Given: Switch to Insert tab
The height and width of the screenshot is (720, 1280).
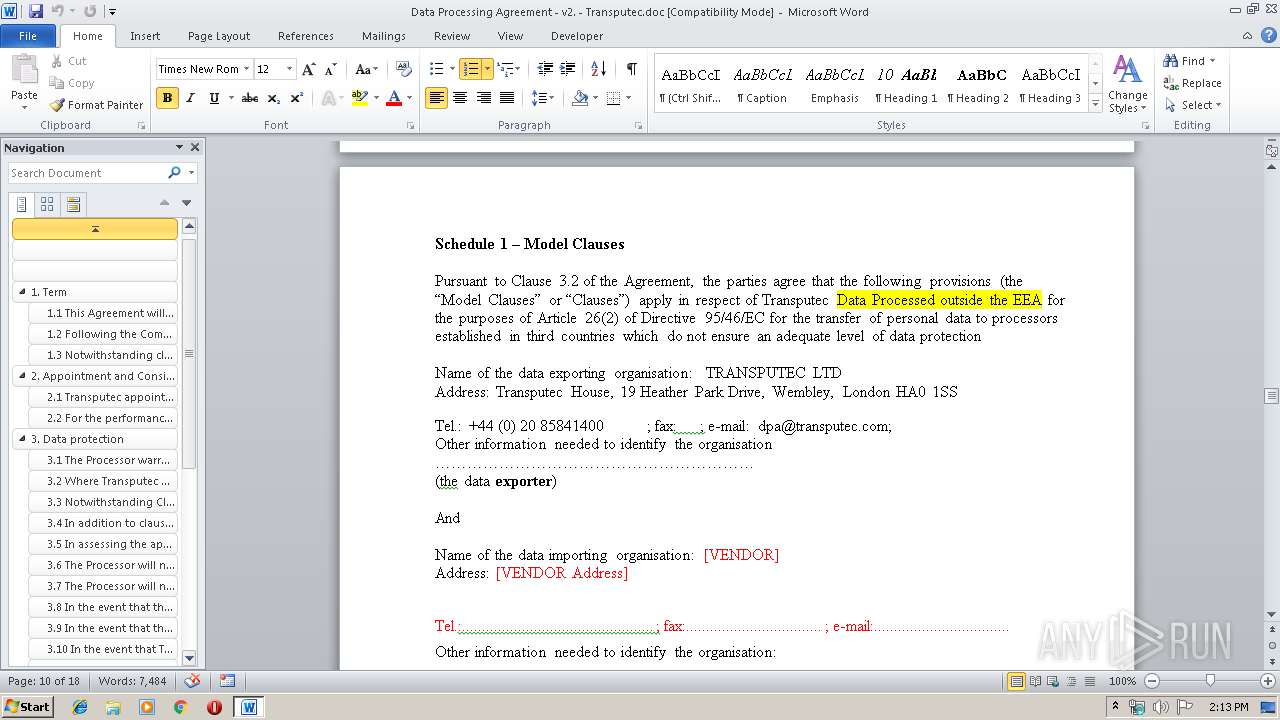Looking at the screenshot, I should (x=145, y=36).
